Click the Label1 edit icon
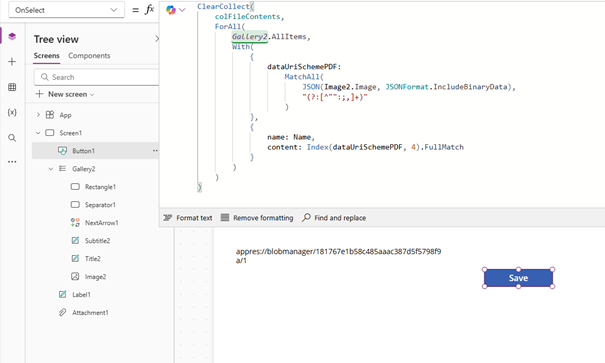 click(62, 294)
